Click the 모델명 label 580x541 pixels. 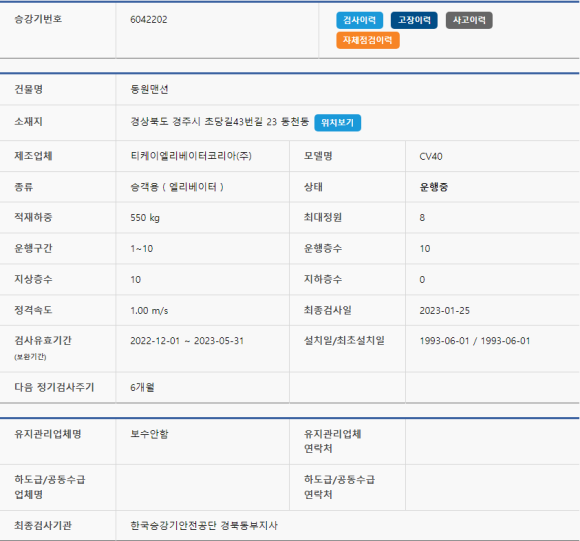coord(318,156)
